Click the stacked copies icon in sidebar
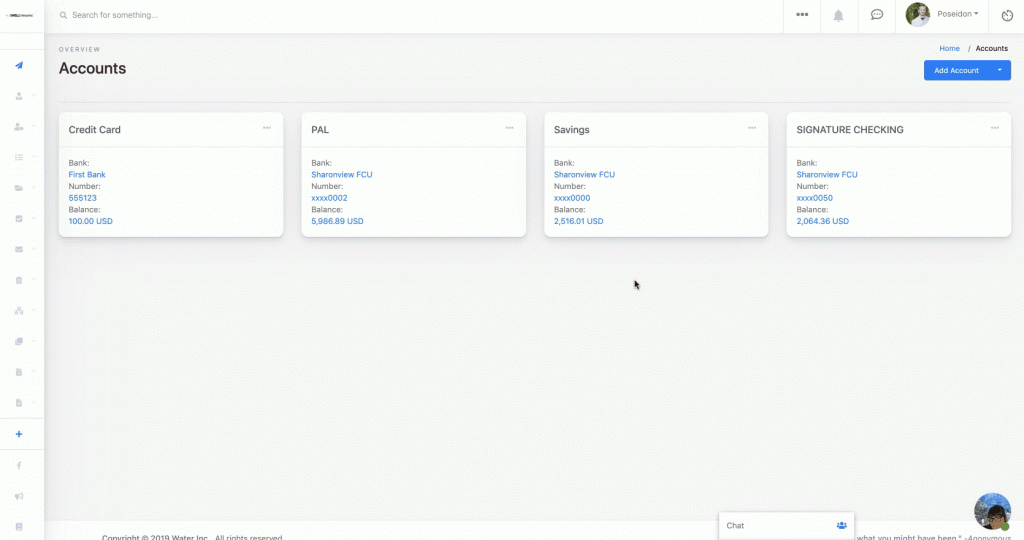The image size is (1024, 540). [x=19, y=341]
